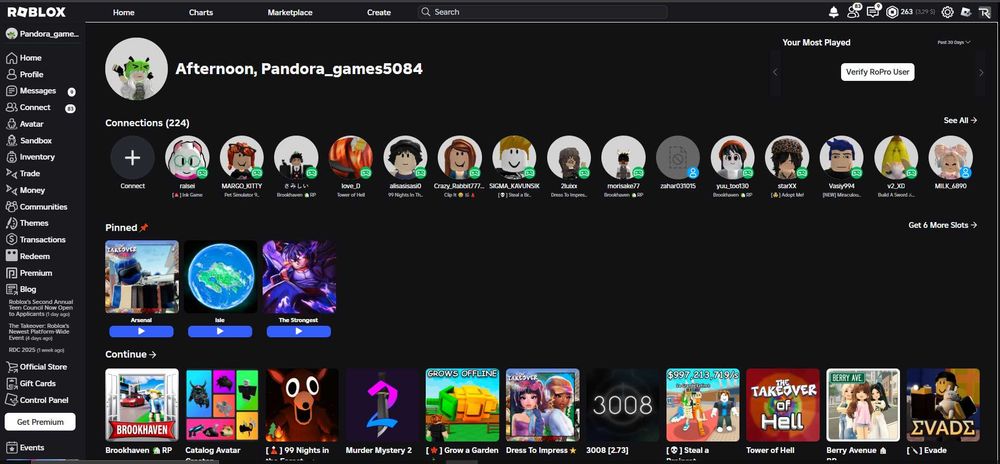Image resolution: width=1000 pixels, height=464 pixels.
Task: Open Tower of Hell game thumbnail
Action: [x=783, y=405]
